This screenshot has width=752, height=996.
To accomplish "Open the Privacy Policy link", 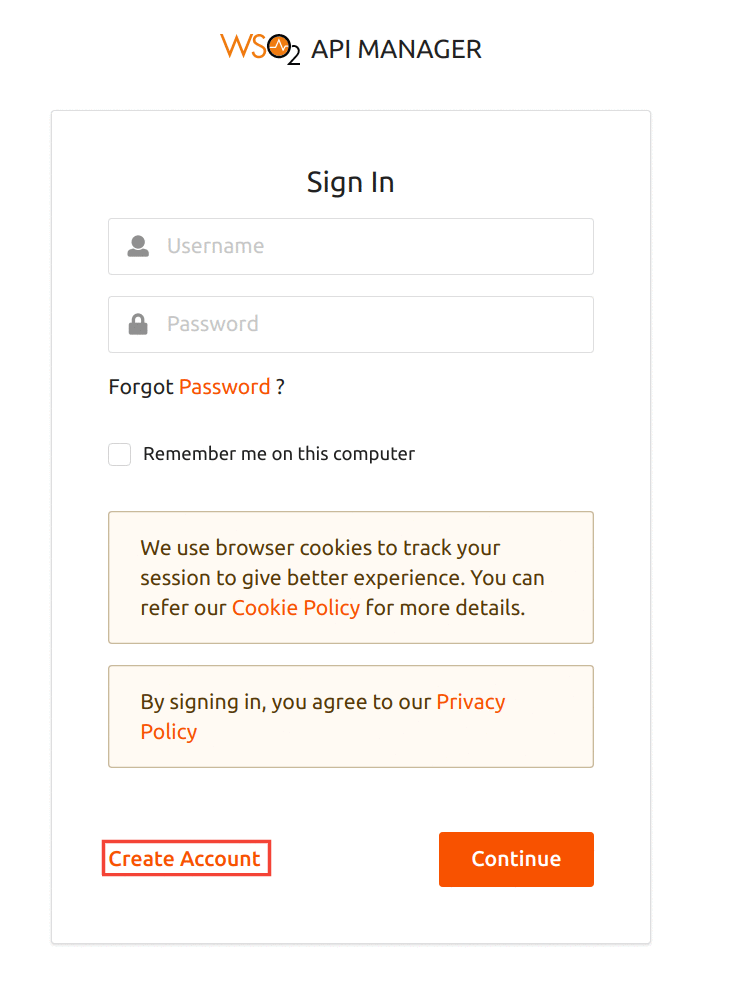I will click(323, 717).
